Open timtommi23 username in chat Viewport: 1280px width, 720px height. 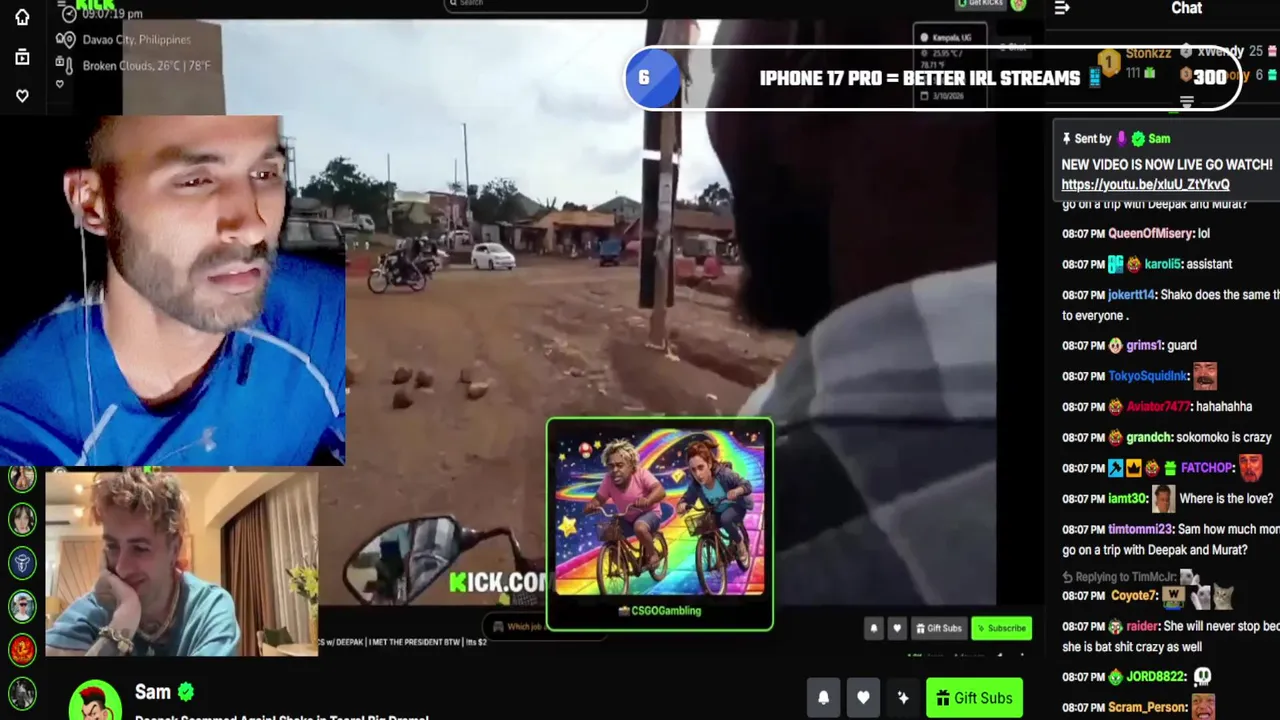[1140, 530]
